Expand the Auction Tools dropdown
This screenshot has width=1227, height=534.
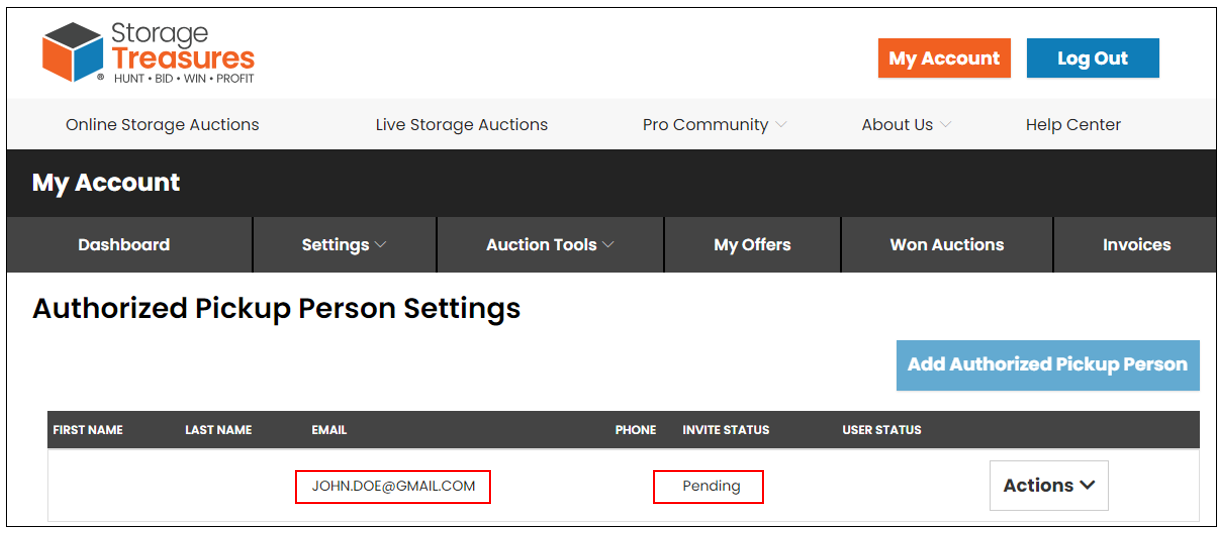pyautogui.click(x=550, y=245)
